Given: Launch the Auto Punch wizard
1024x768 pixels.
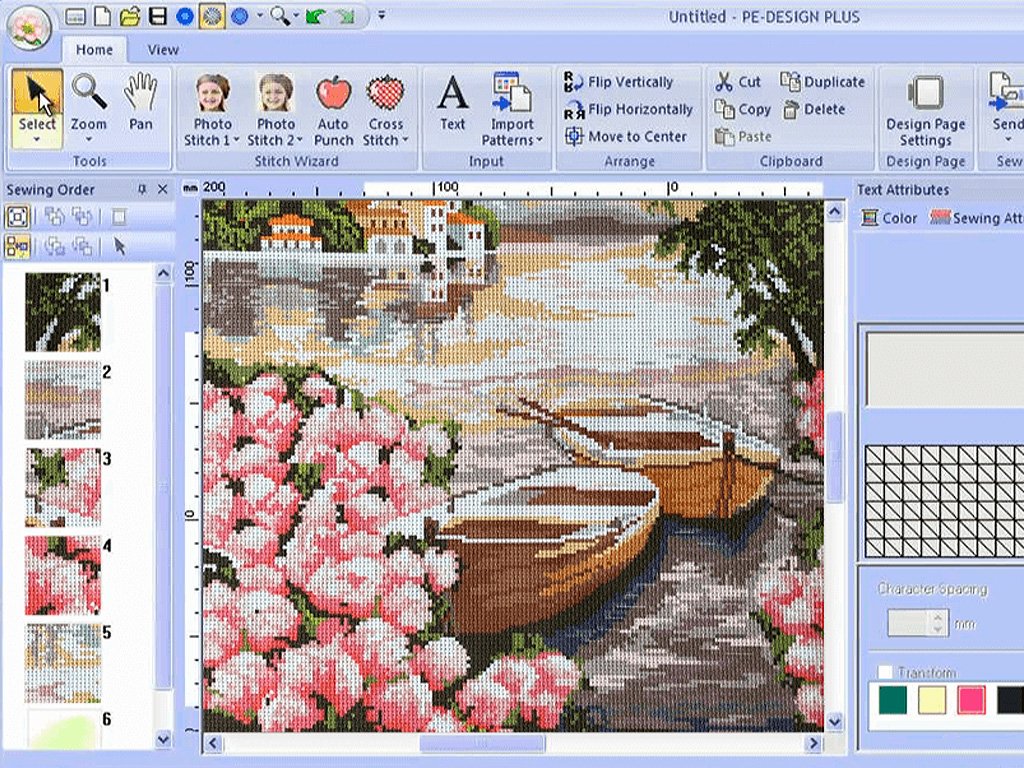Looking at the screenshot, I should point(333,108).
